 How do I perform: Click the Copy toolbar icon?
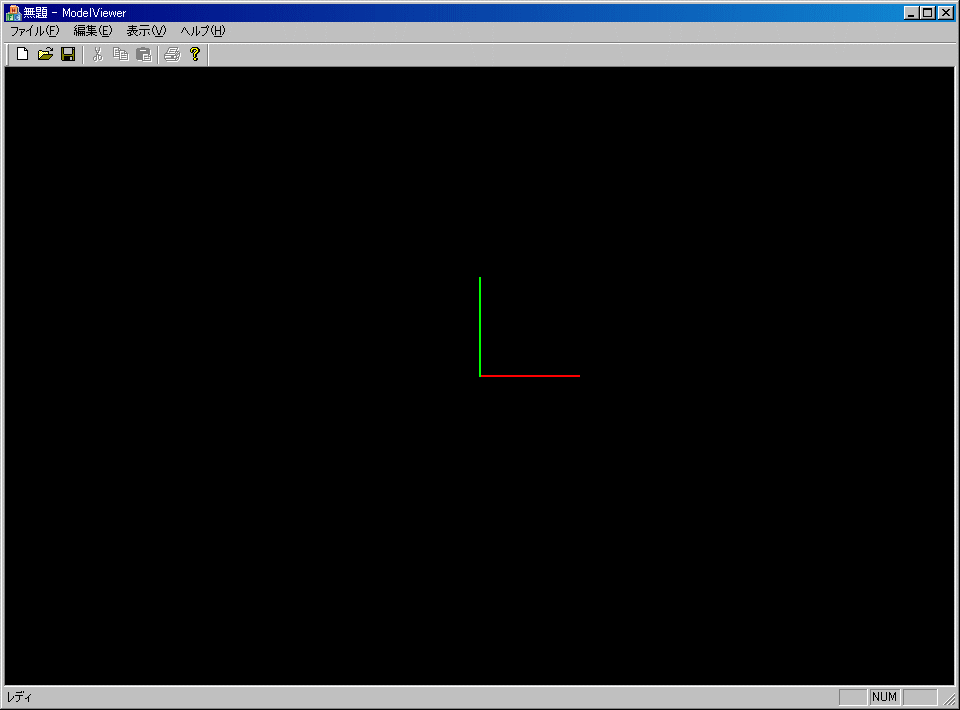[x=121, y=54]
